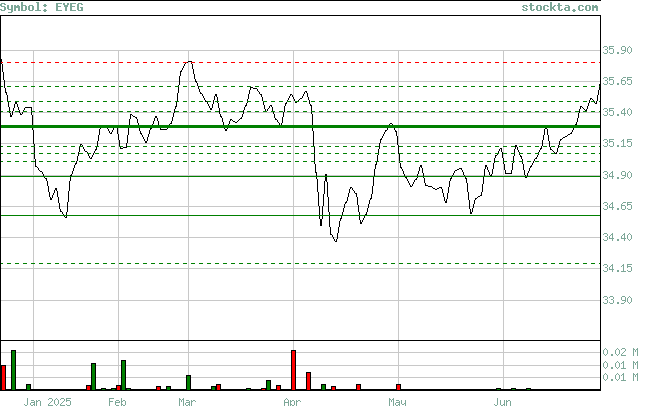Click the May date axis label
Screen dimensions: 655x406
(397, 402)
